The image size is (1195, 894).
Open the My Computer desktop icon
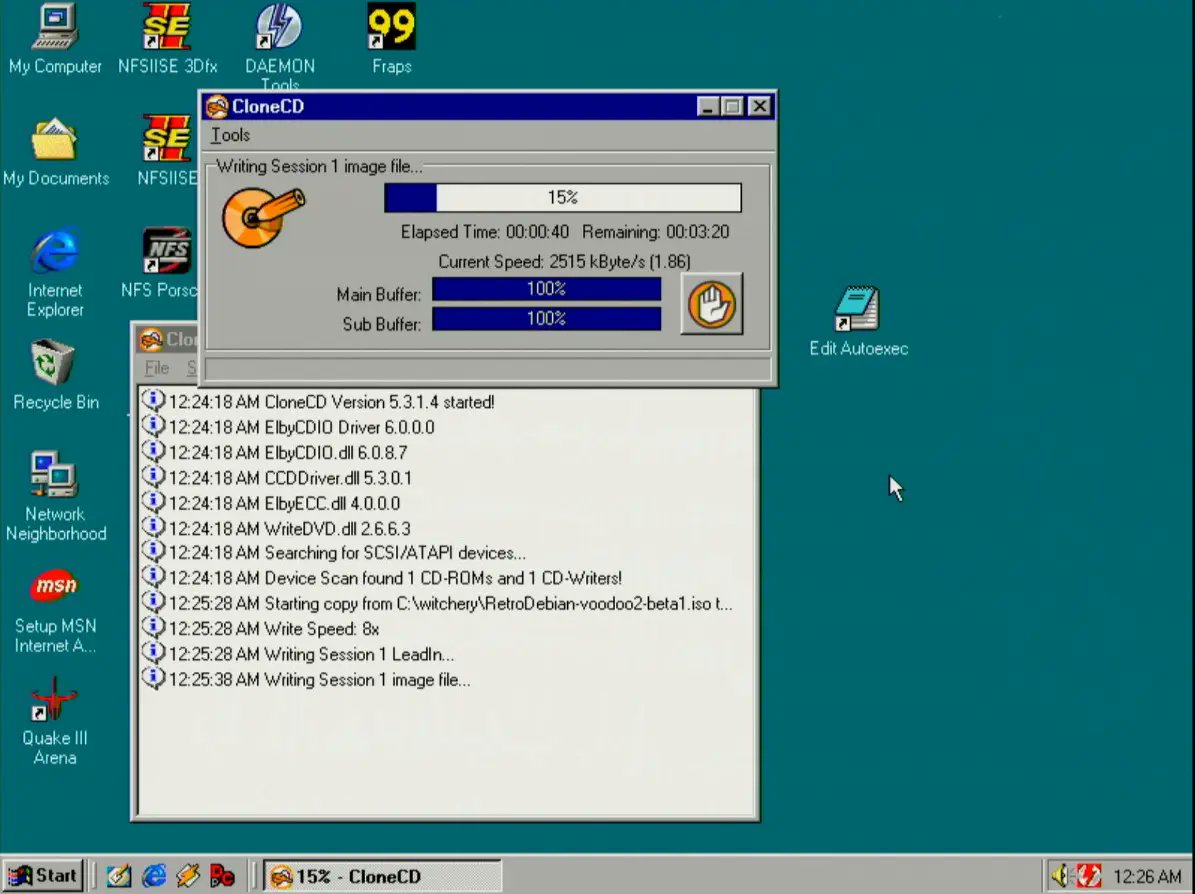55,38
